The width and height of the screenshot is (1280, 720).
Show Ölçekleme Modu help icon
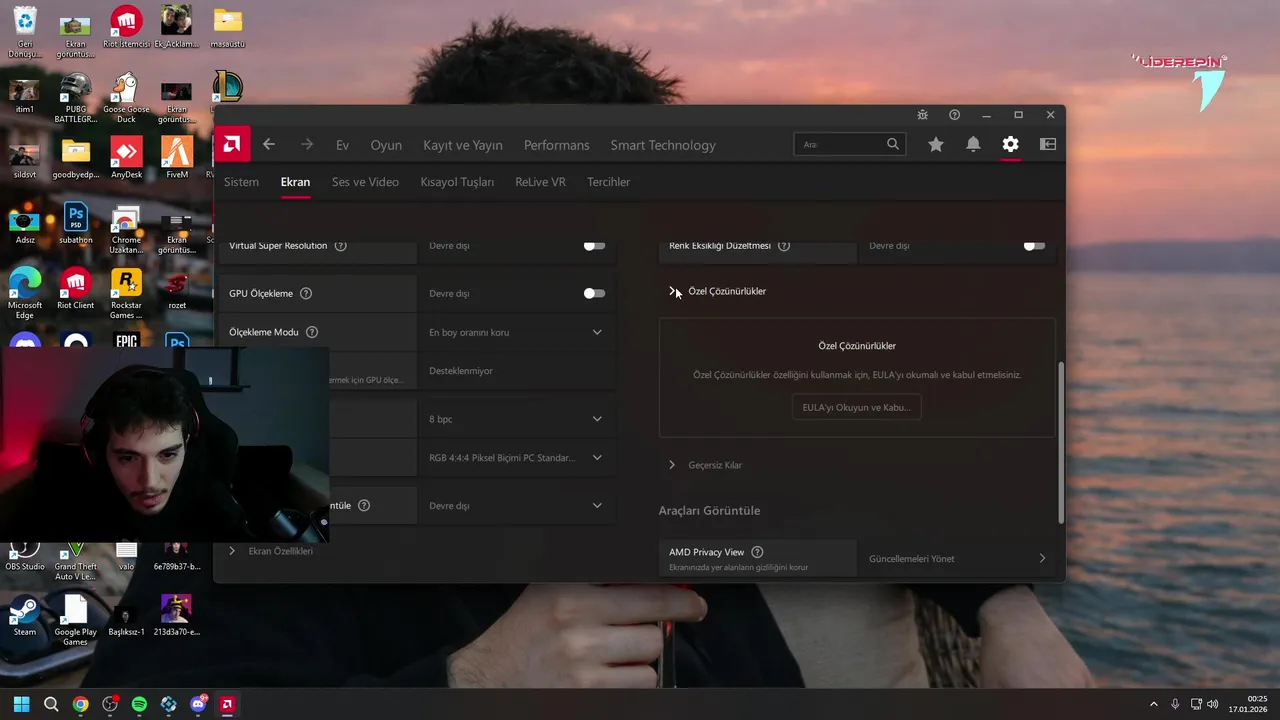312,332
